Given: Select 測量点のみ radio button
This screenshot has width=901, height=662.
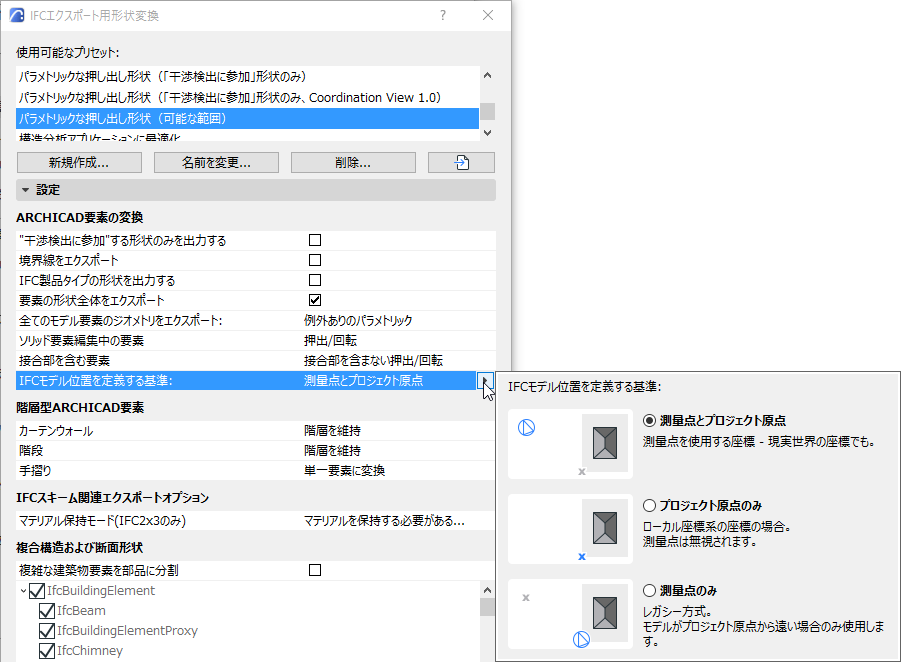Looking at the screenshot, I should click(649, 590).
